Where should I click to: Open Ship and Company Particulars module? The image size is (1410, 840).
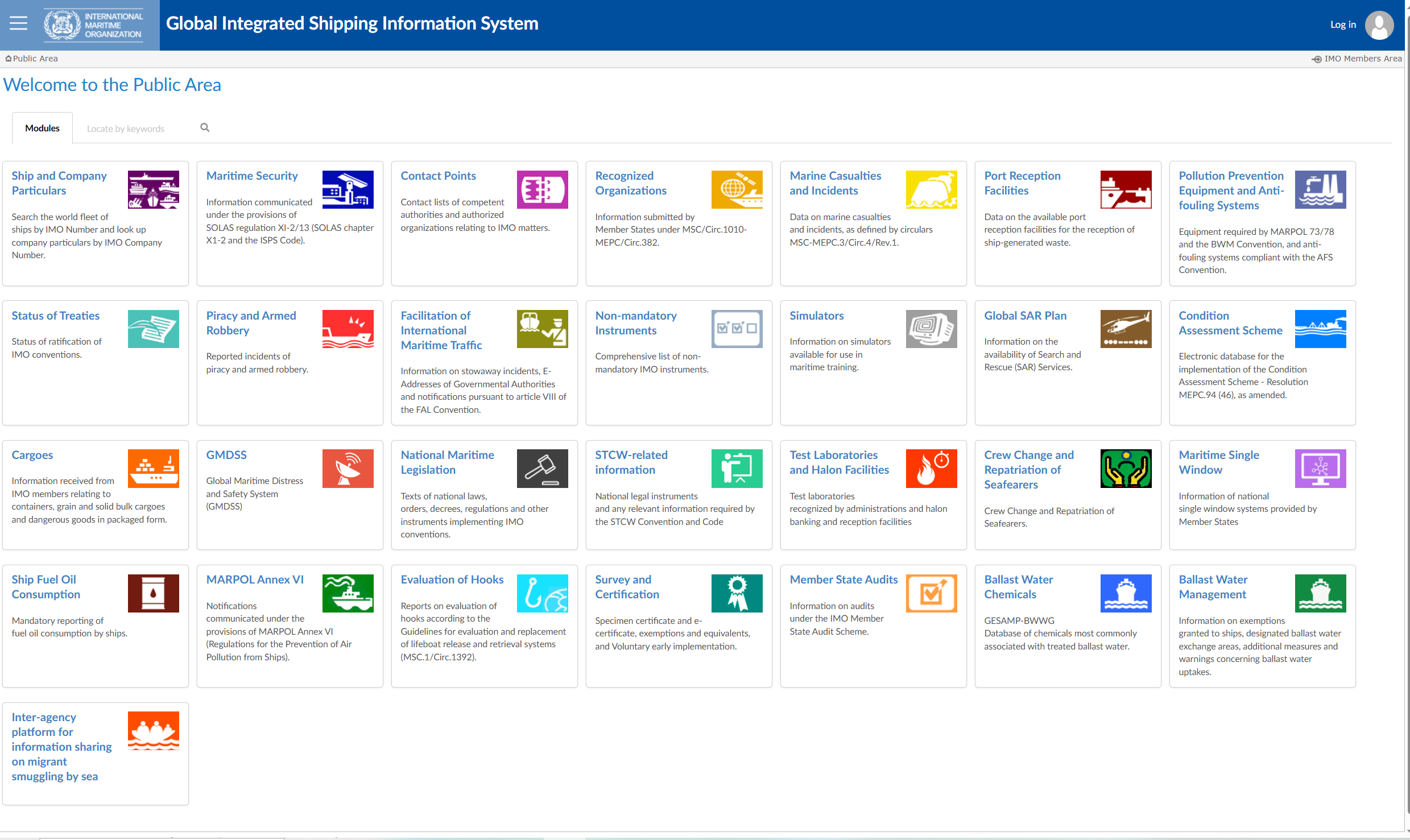click(x=59, y=183)
